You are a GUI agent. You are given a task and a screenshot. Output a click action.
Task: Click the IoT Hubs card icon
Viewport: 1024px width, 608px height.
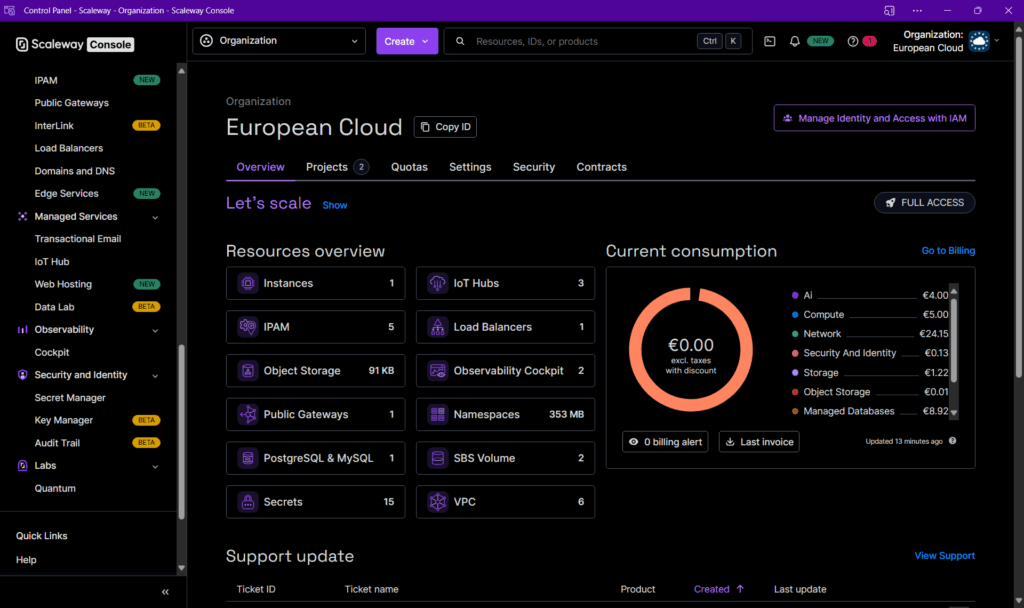[438, 283]
